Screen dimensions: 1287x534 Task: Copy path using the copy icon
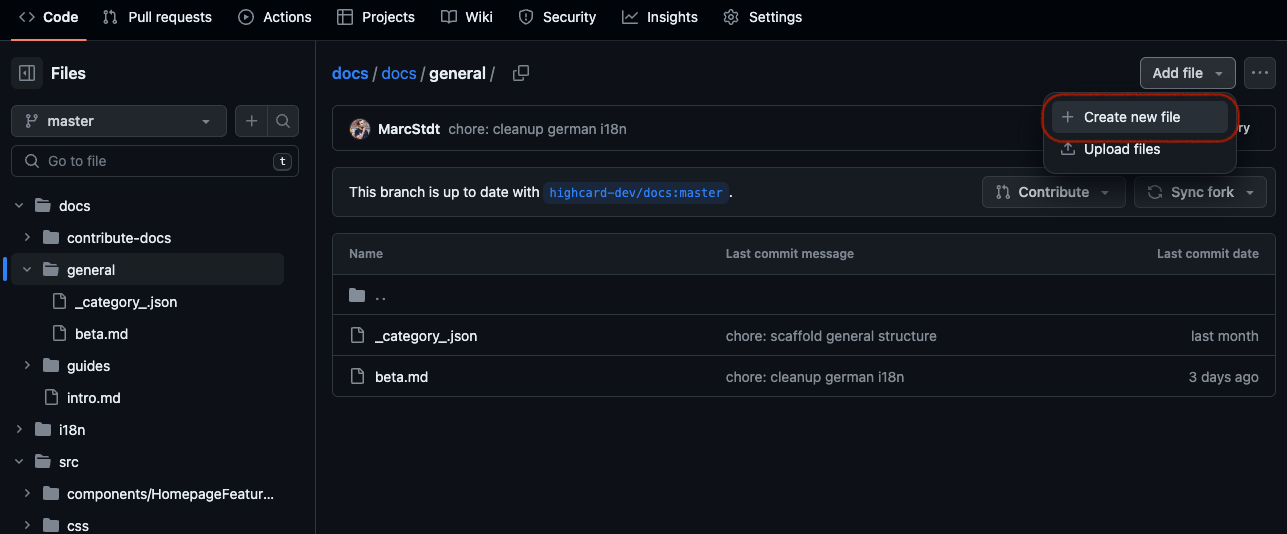click(x=520, y=73)
